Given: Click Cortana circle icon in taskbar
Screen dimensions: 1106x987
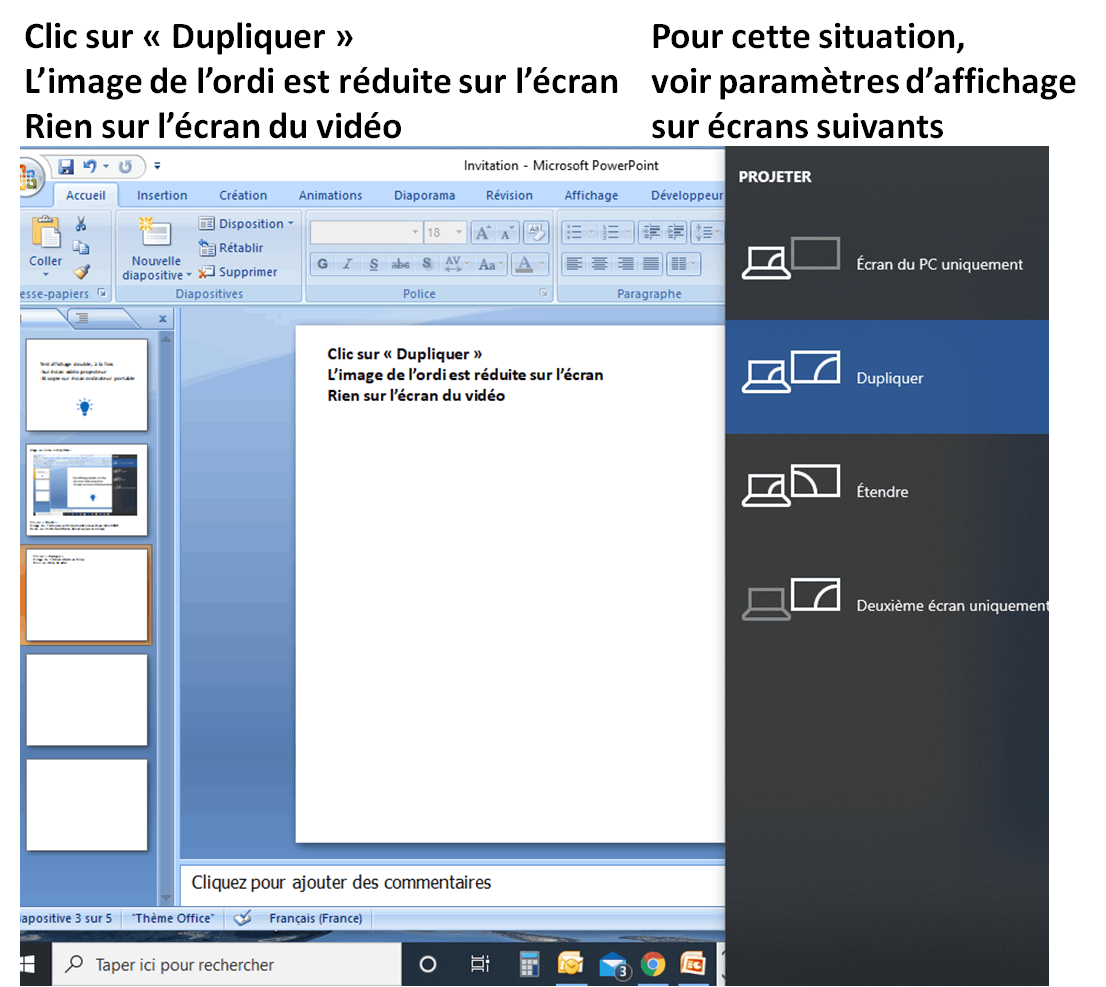Looking at the screenshot, I should [427, 964].
